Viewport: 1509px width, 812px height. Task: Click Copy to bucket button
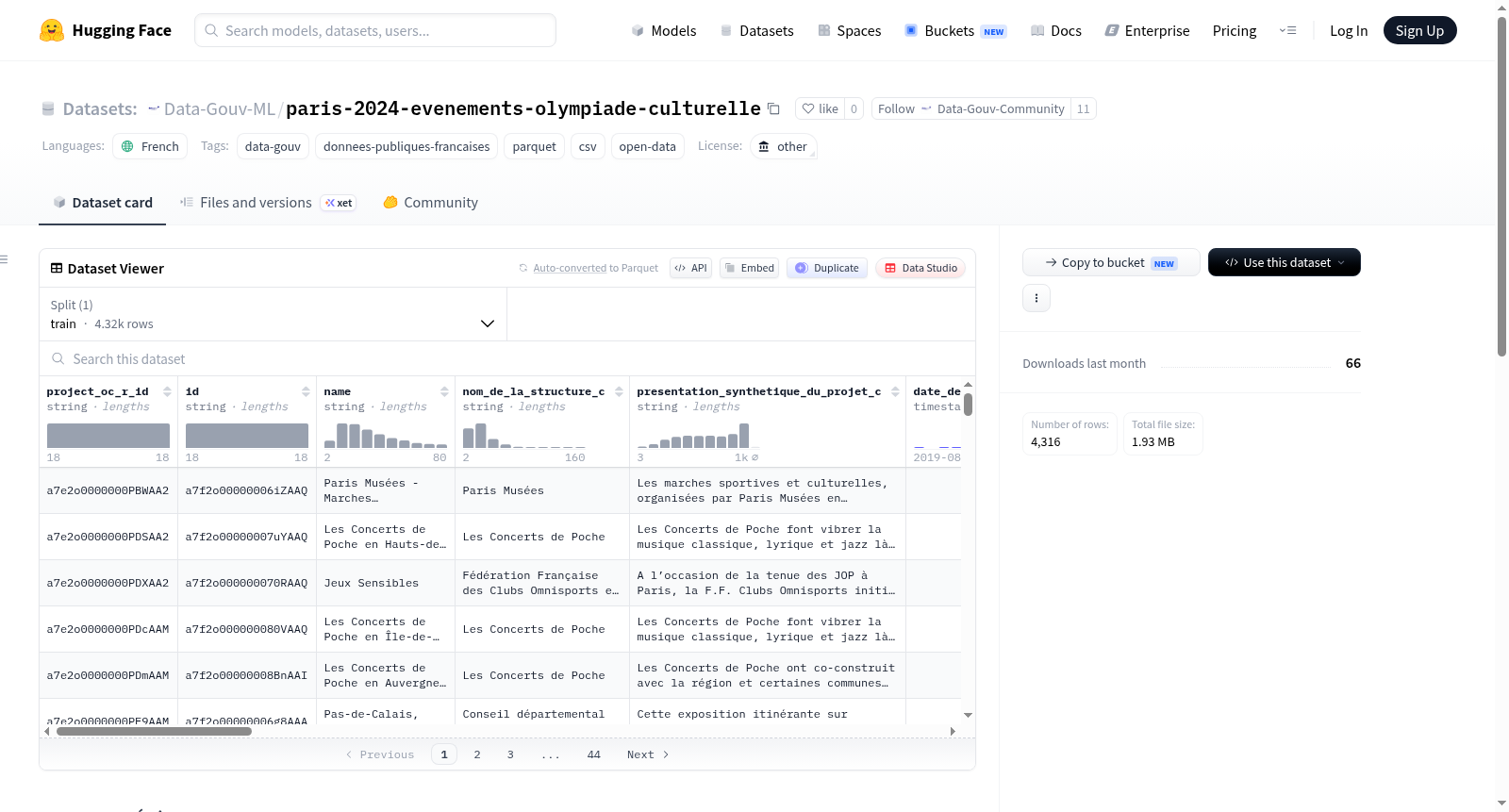click(1111, 262)
